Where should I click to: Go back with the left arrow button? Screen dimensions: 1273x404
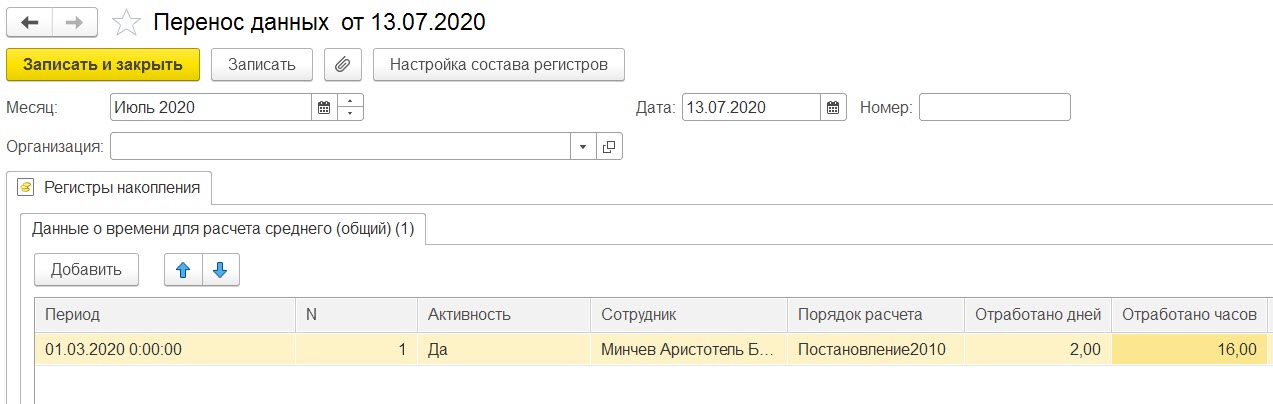pyautogui.click(x=30, y=21)
